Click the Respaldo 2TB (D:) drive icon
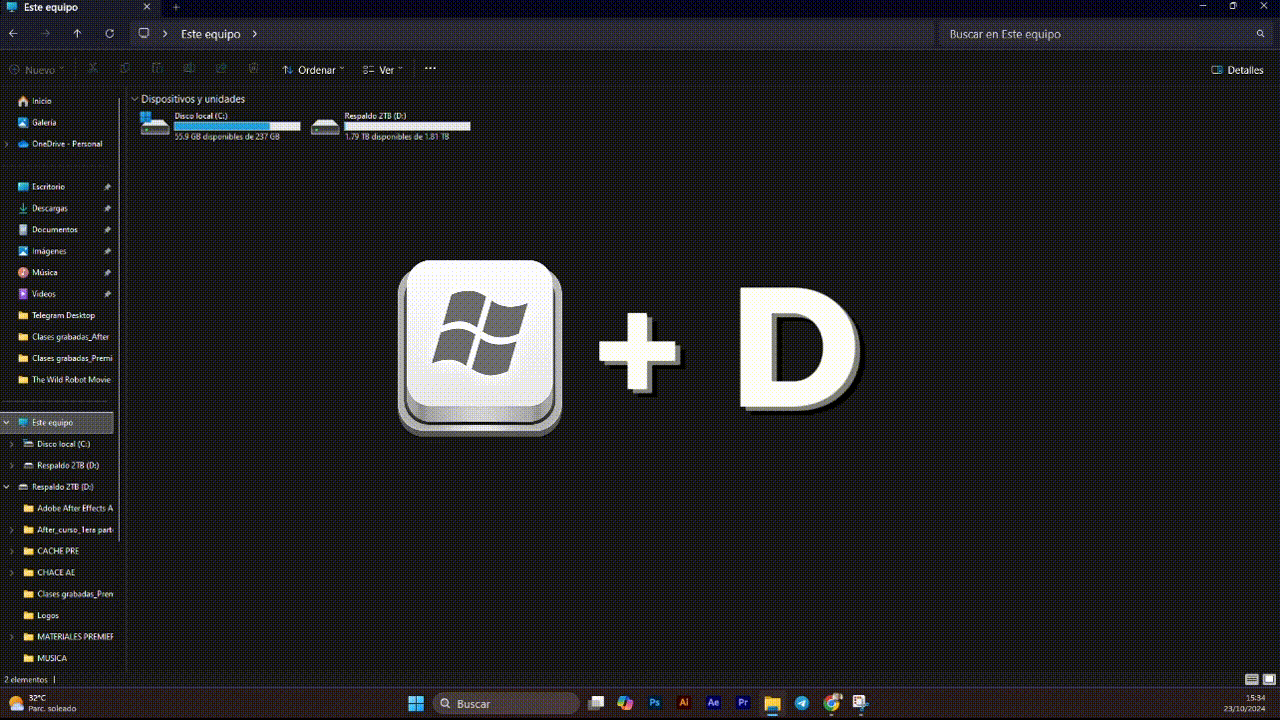Image resolution: width=1280 pixels, height=720 pixels. pyautogui.click(x=325, y=126)
